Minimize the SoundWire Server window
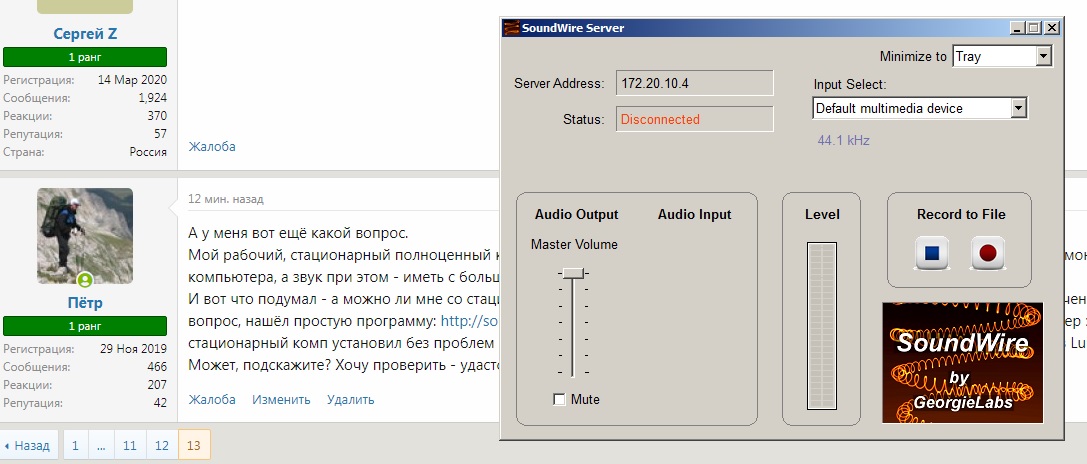1087x464 pixels. point(1019,28)
